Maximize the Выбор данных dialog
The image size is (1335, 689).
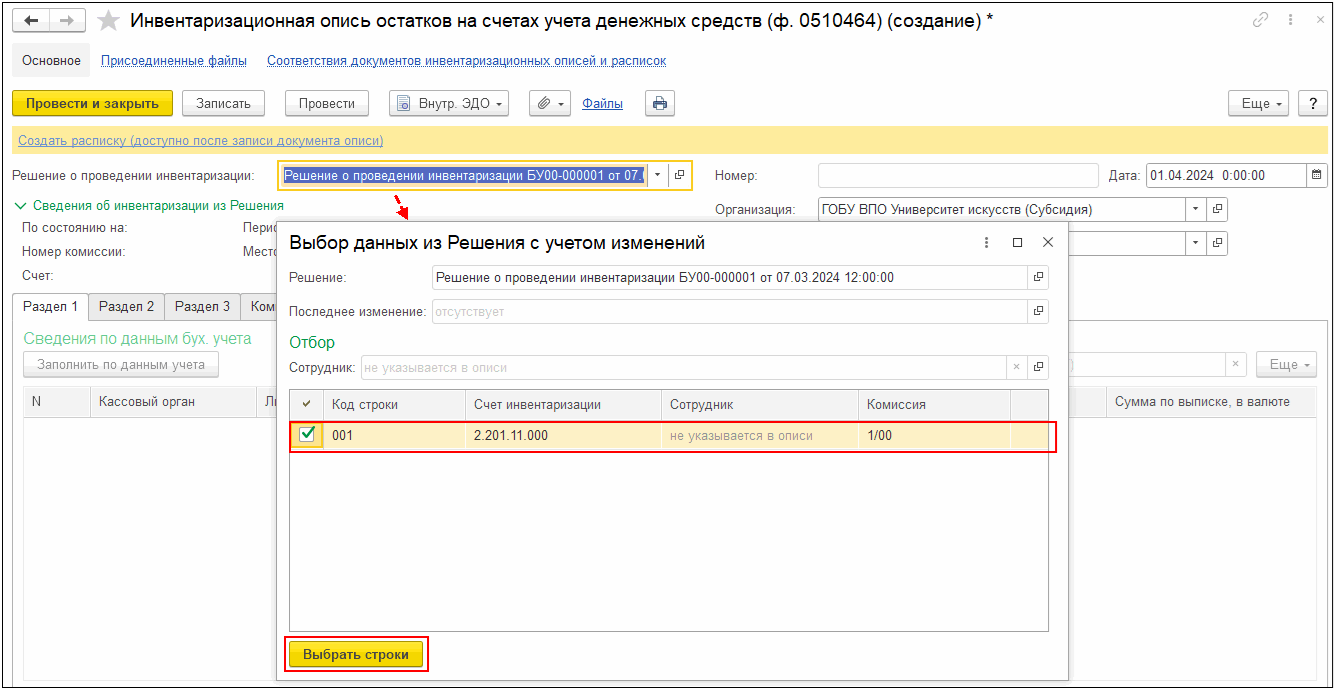coord(1018,242)
